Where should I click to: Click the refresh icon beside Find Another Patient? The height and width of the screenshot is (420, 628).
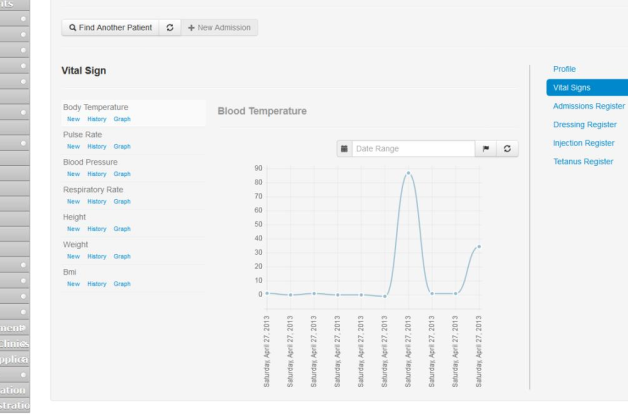pos(169,27)
